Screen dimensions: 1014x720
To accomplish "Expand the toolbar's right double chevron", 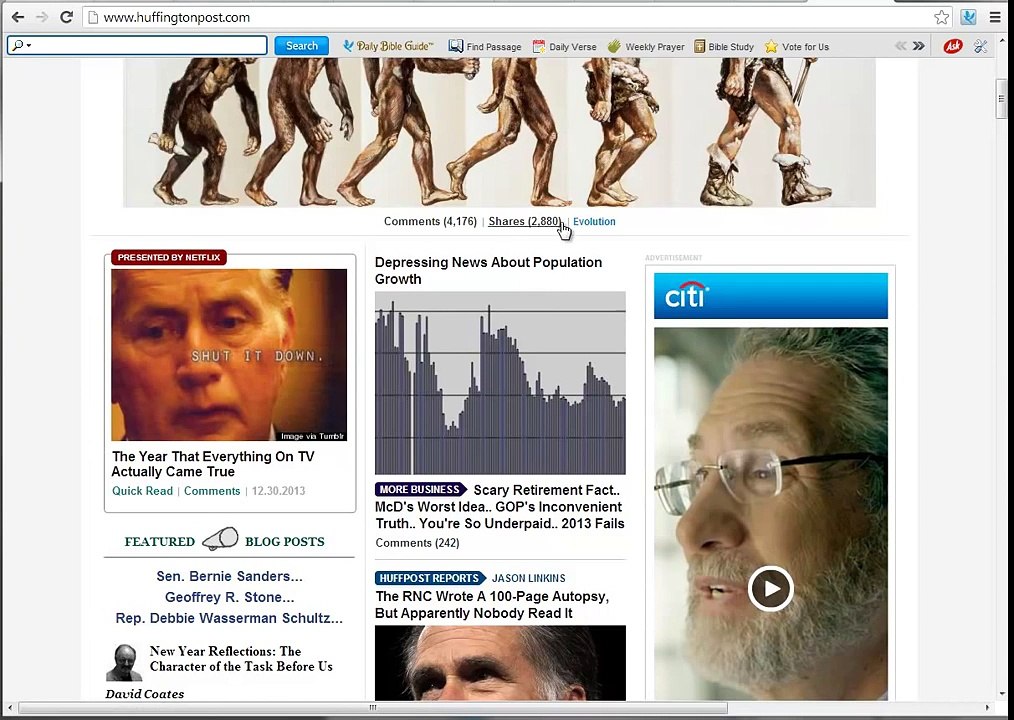I will pos(918,46).
